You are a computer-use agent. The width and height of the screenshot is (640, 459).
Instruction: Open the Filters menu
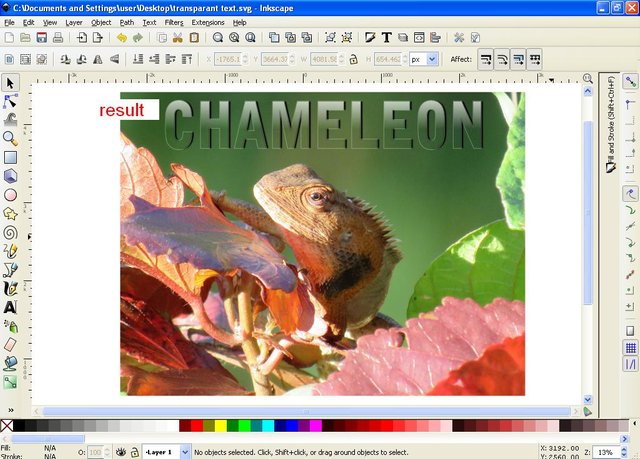[x=174, y=22]
